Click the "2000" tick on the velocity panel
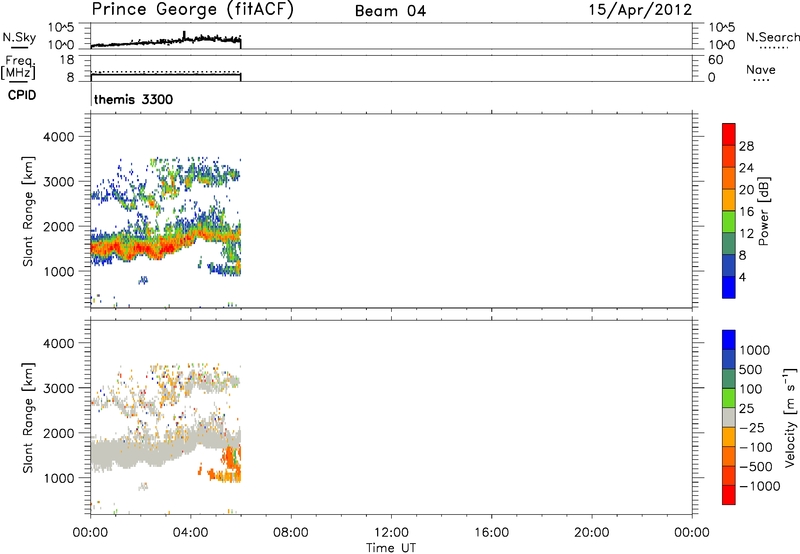 59,433
